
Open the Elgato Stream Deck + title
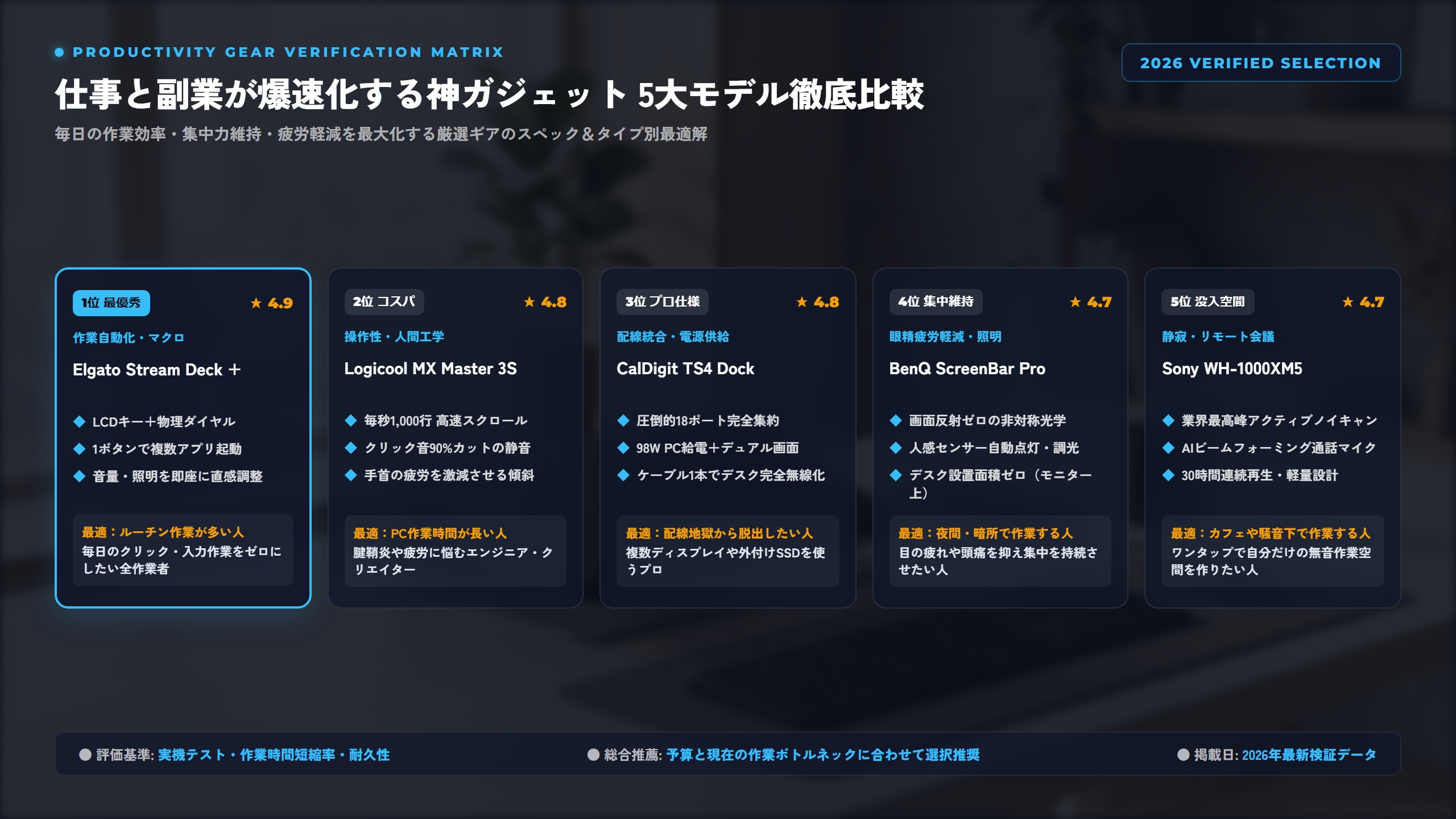pyautogui.click(x=157, y=370)
